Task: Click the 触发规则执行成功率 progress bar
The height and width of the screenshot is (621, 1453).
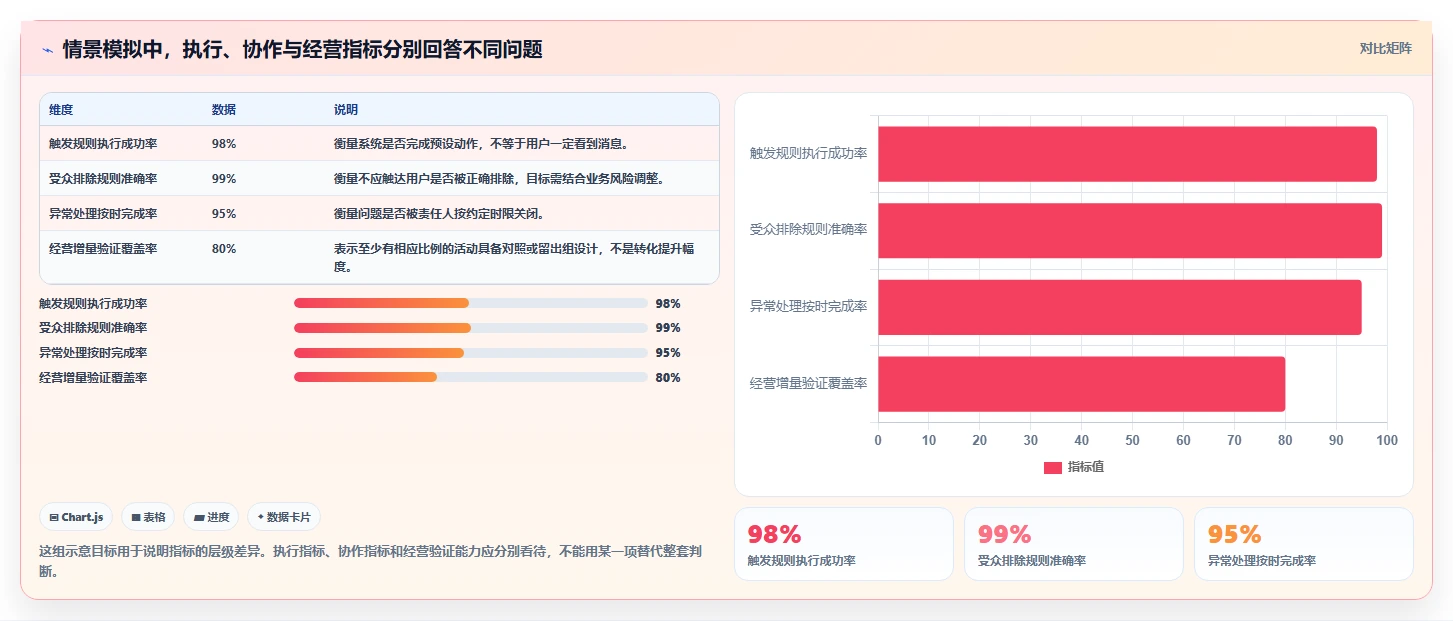Action: (471, 303)
